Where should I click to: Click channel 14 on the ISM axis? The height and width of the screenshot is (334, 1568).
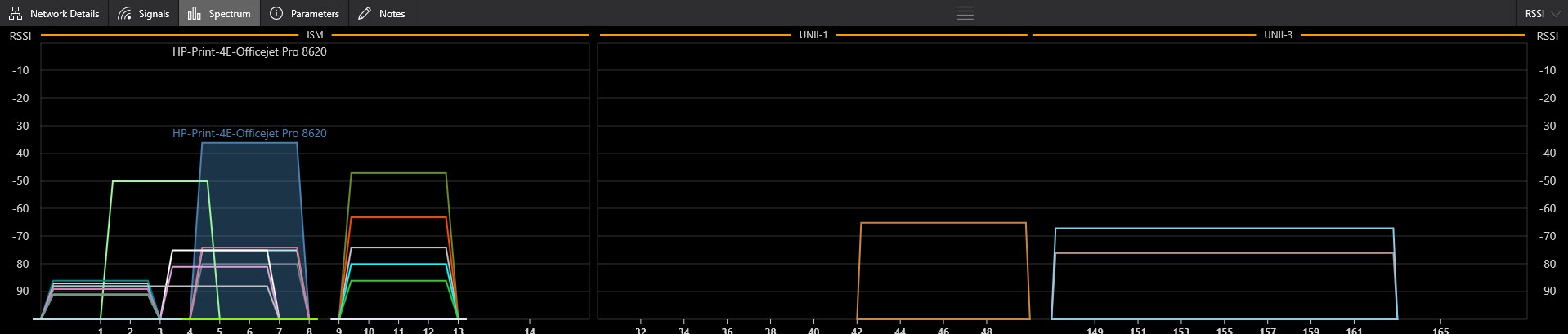point(530,329)
